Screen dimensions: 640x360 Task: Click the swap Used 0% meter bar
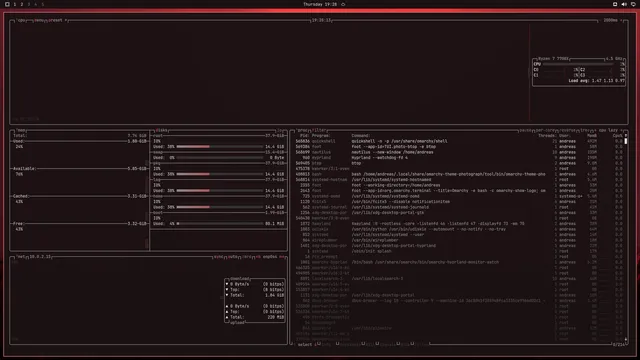click(220, 158)
